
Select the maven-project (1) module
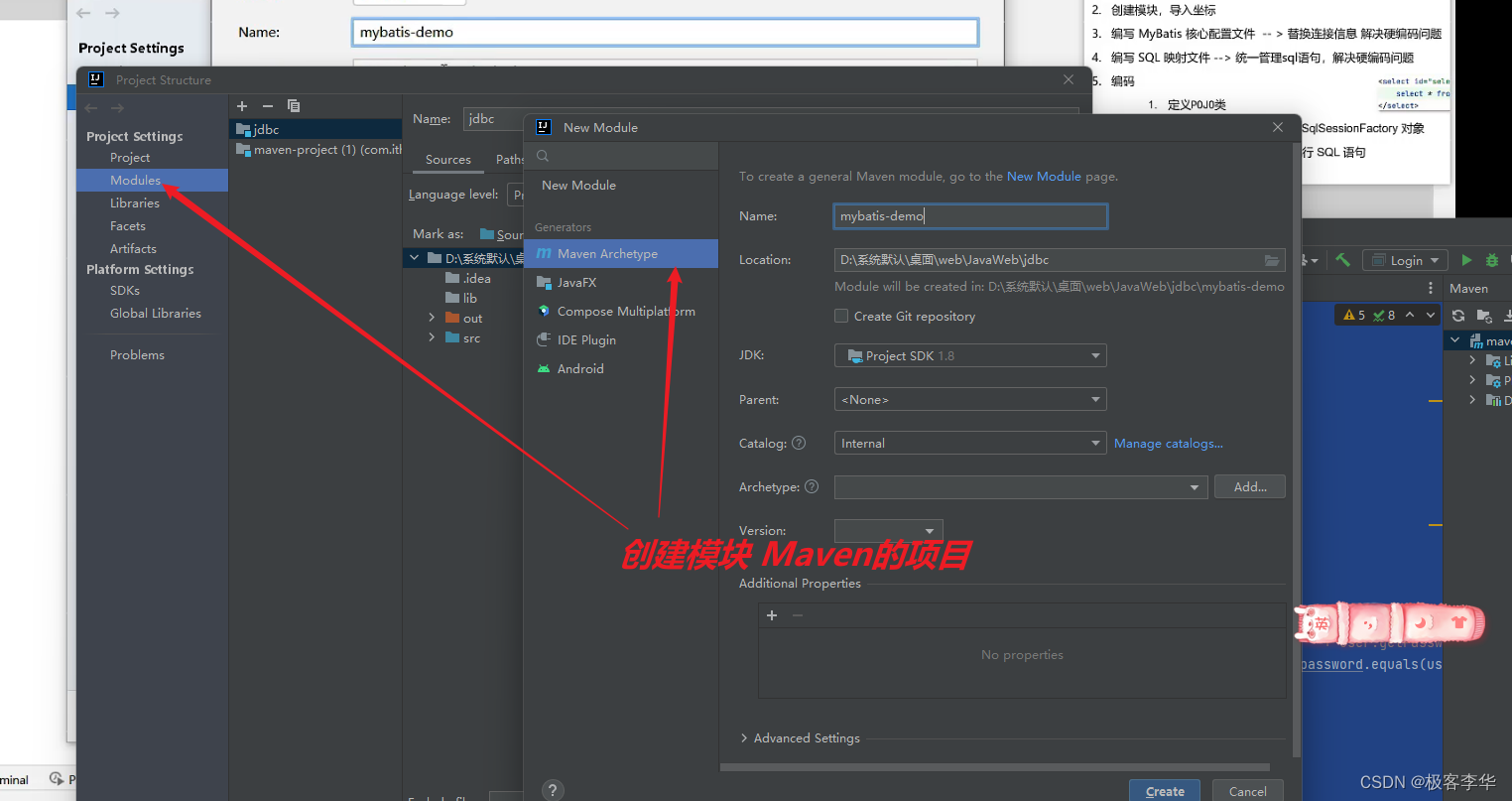tap(315, 150)
